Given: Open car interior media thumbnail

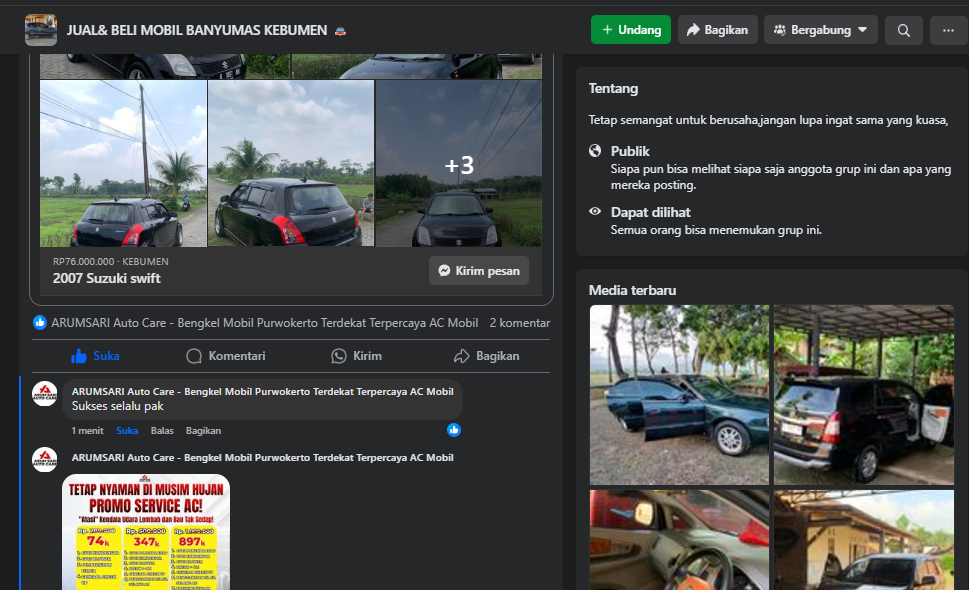Looking at the screenshot, I should click(679, 540).
